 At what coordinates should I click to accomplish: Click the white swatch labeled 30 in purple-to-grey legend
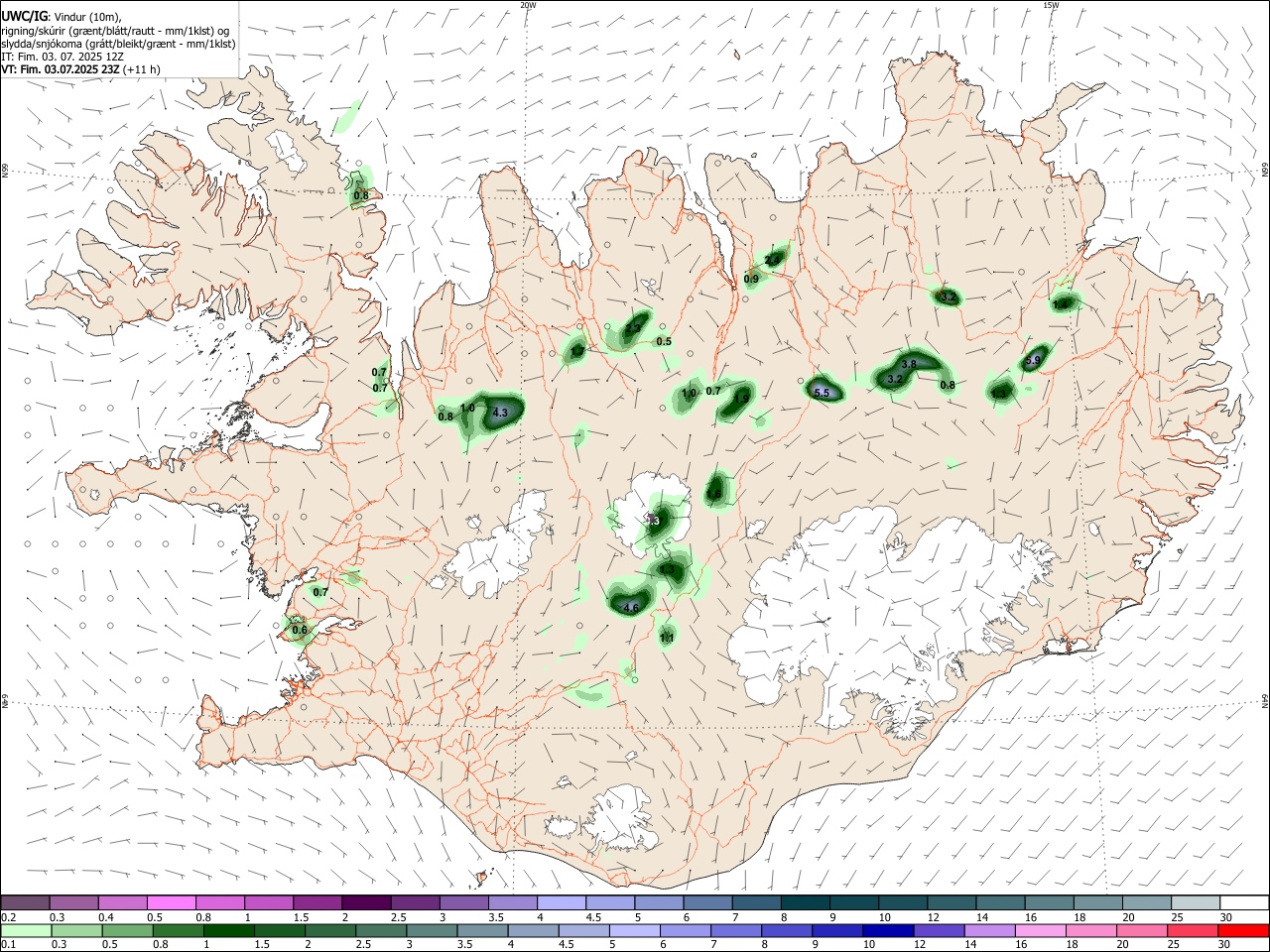1244,902
